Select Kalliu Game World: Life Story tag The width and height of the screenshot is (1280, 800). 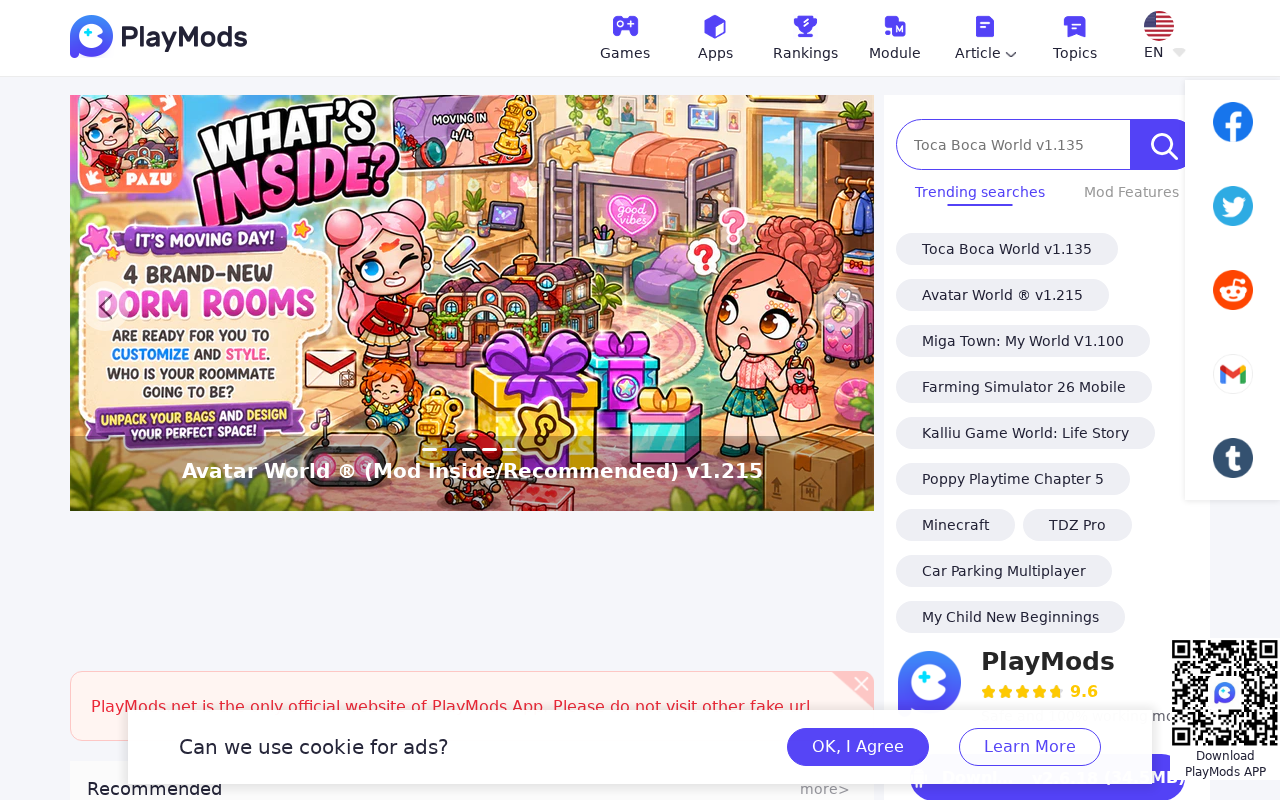(1025, 433)
